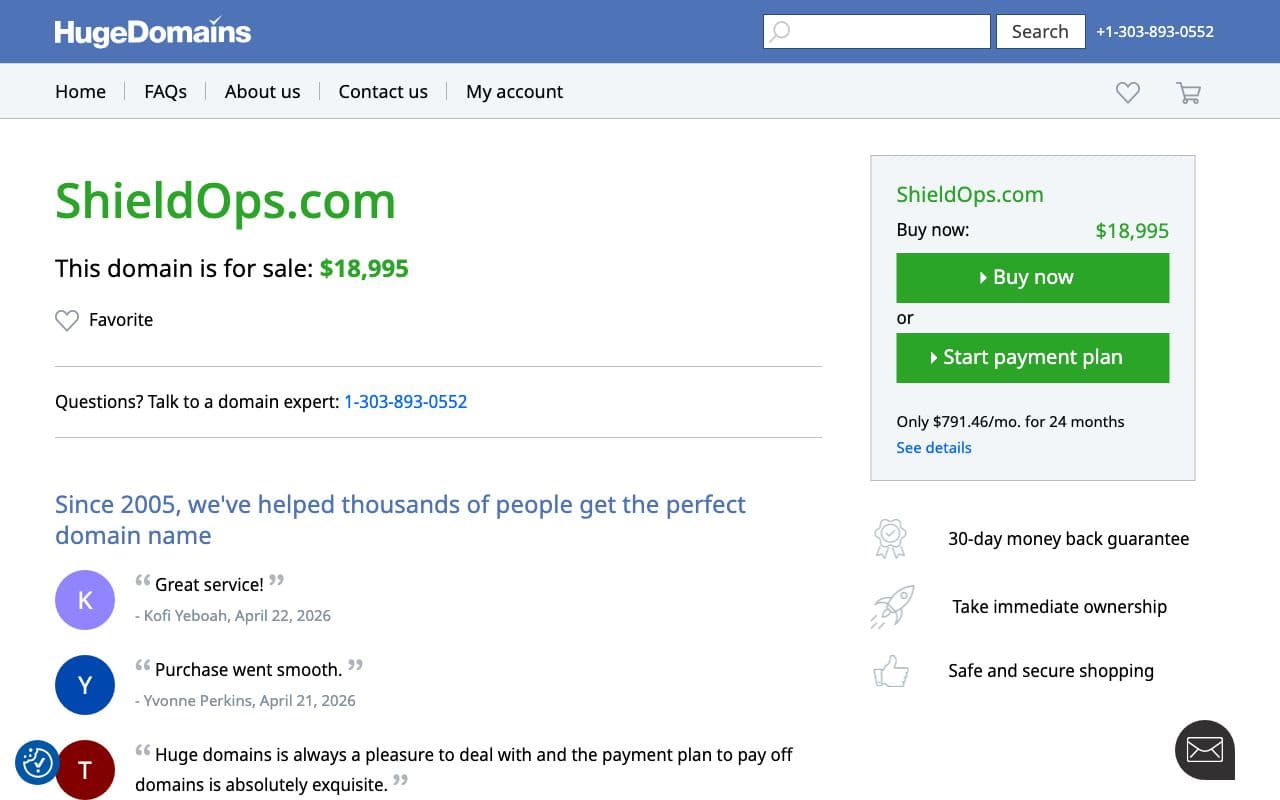Expand See details for payment plan

[x=934, y=448]
